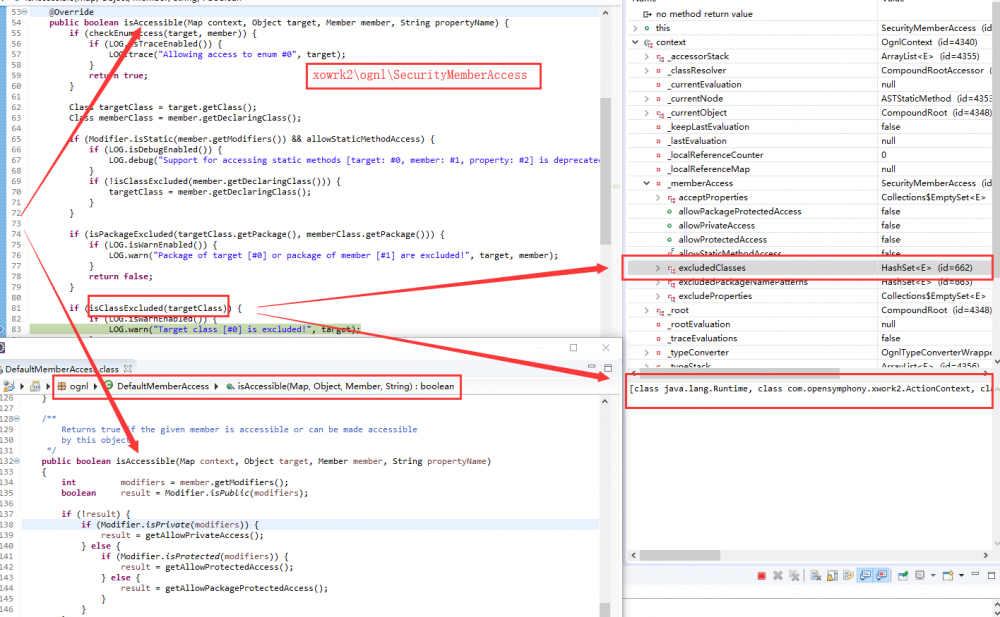The height and width of the screenshot is (617, 1000).
Task: Expand the excludedClasses HashSet
Action: click(658, 268)
